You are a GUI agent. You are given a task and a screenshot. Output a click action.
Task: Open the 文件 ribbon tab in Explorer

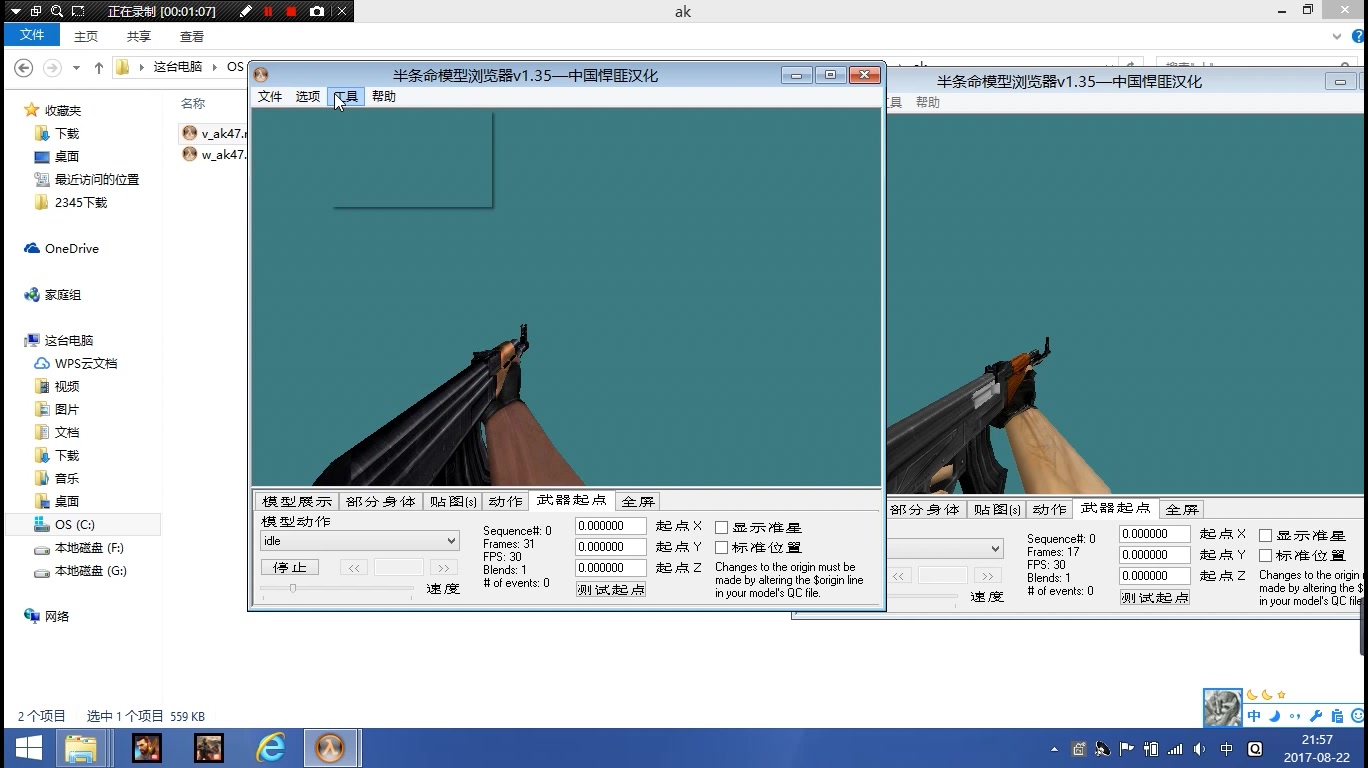tap(32, 35)
